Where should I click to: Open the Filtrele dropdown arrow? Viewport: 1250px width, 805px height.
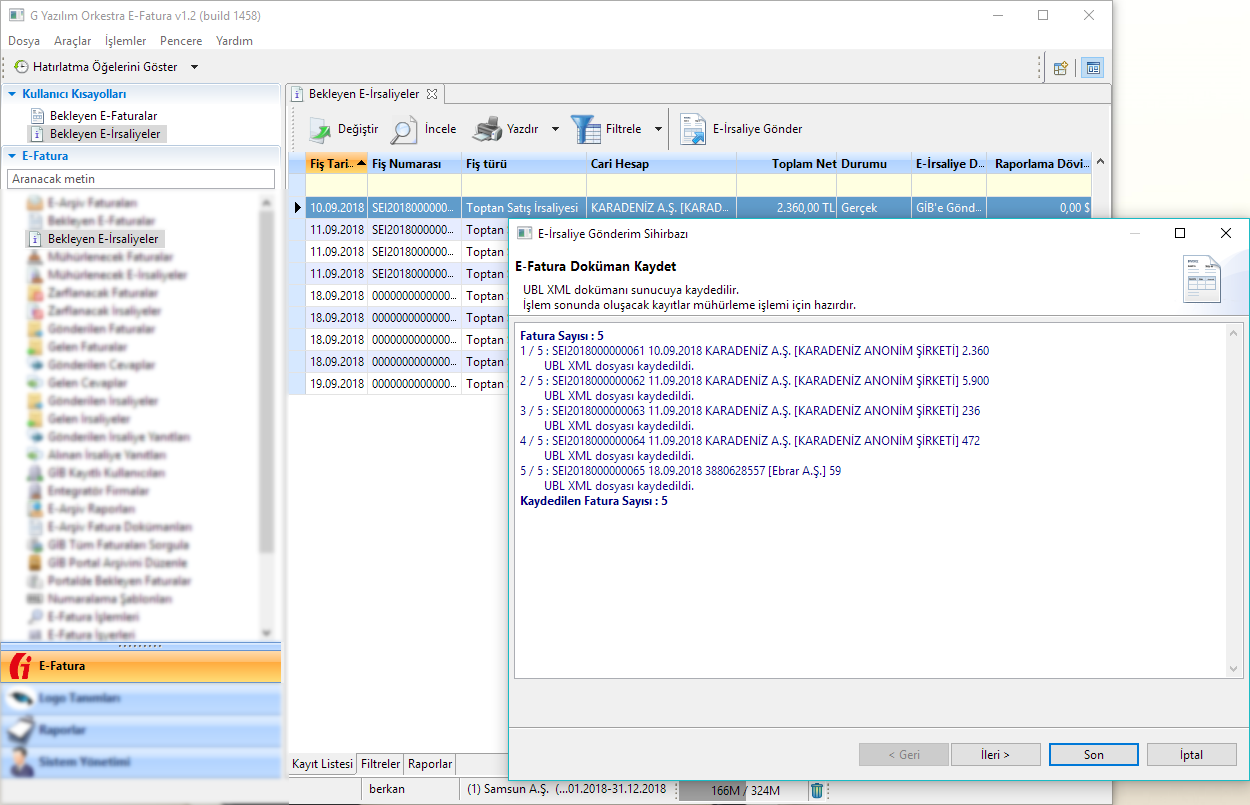click(x=658, y=129)
